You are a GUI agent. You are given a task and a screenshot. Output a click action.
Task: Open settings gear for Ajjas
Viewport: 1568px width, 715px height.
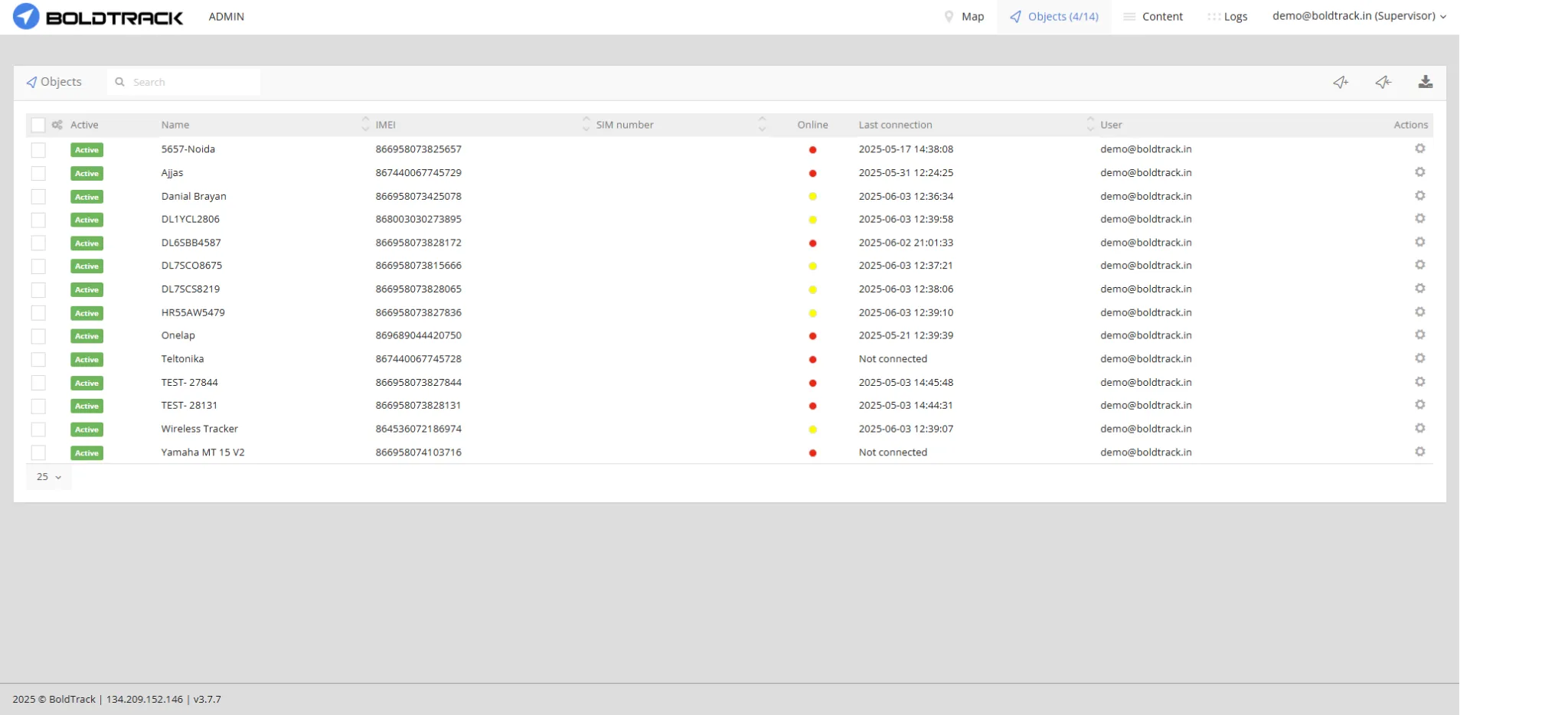point(1419,172)
